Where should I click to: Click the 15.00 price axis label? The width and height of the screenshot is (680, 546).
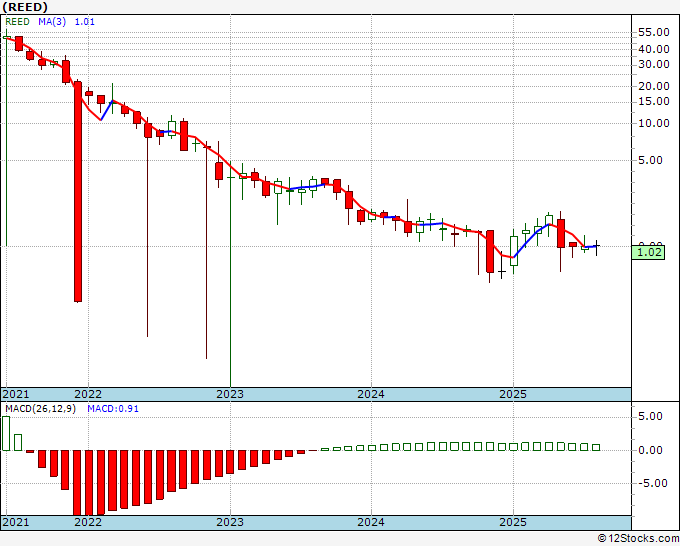654,101
